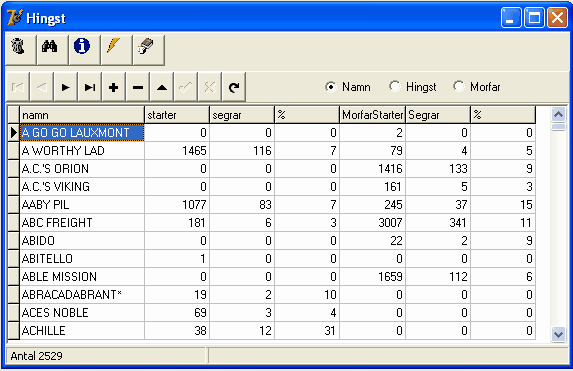Select the ACES NOBLE name cell
This screenshot has width=573, height=371.
82,313
